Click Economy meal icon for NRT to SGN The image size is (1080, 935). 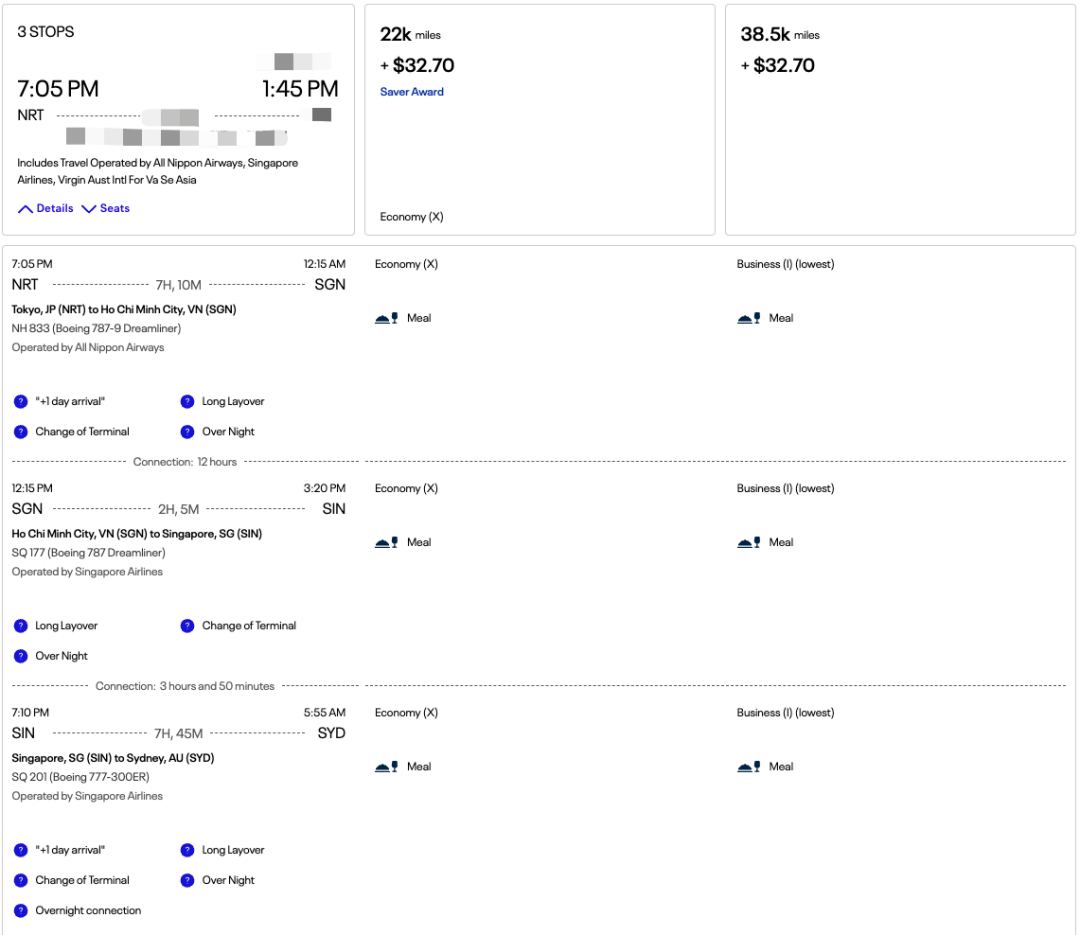click(385, 319)
